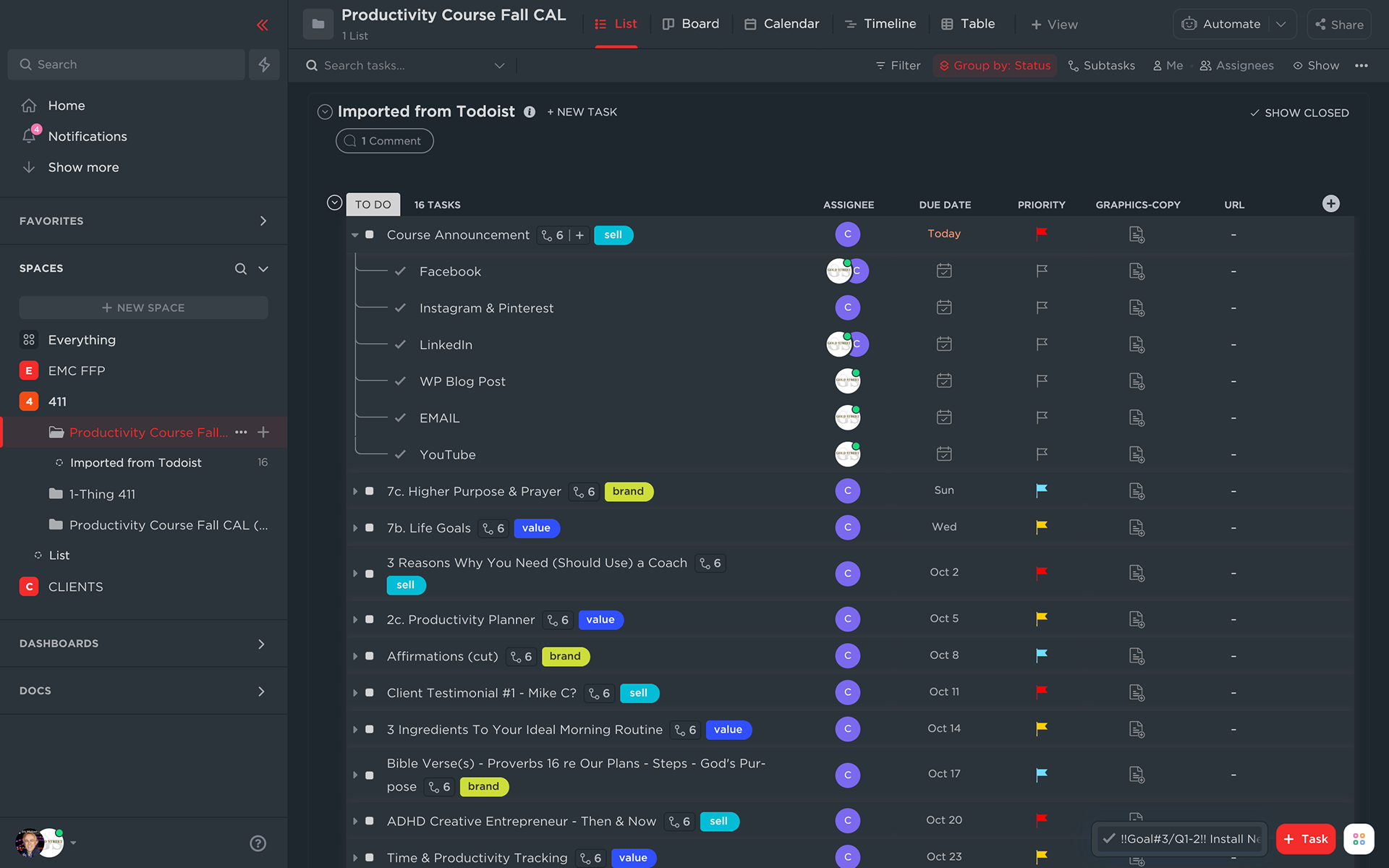Set due date calendar icon for Facebook subtask
The width and height of the screenshot is (1389, 868).
coord(943,271)
